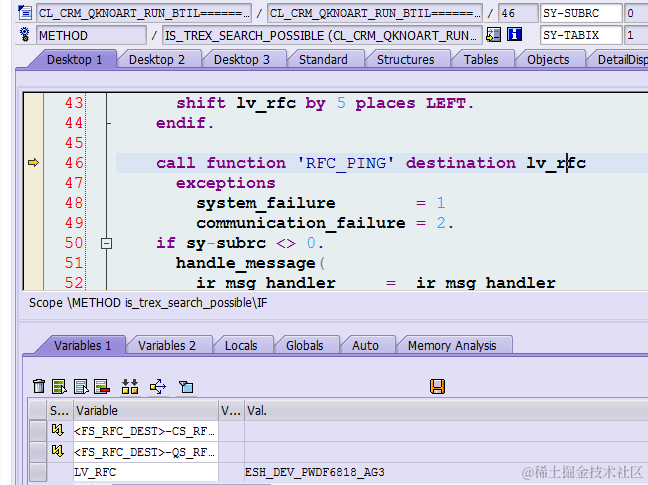Click the red minus list icon in the variables toolbar

click(102, 387)
